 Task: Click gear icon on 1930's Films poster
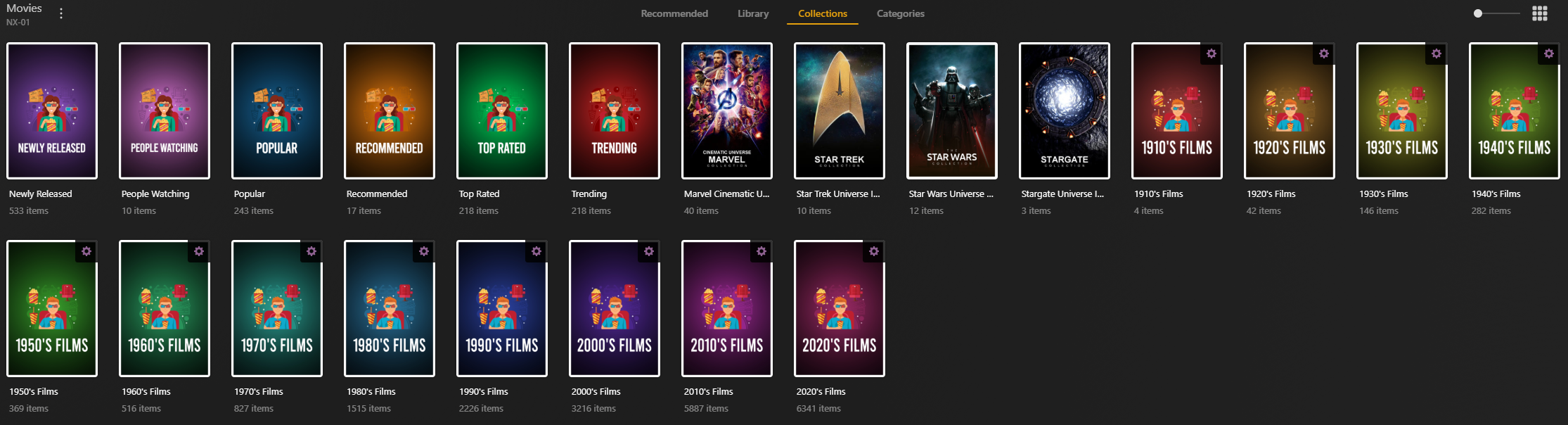click(1436, 54)
